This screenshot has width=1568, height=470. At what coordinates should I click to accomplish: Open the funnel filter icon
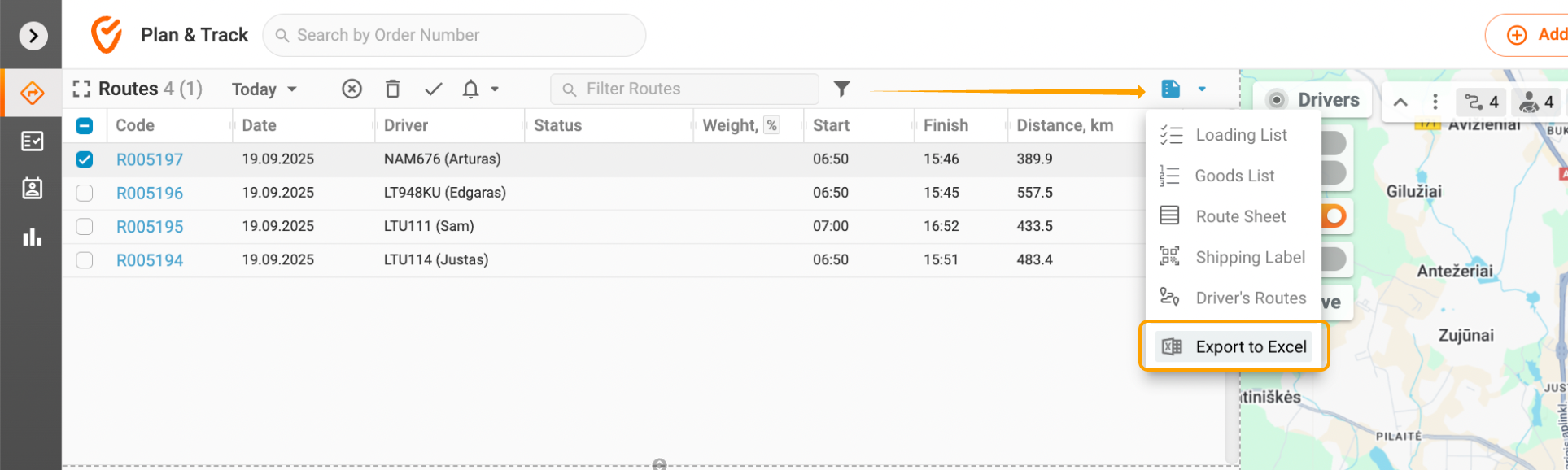[x=841, y=89]
